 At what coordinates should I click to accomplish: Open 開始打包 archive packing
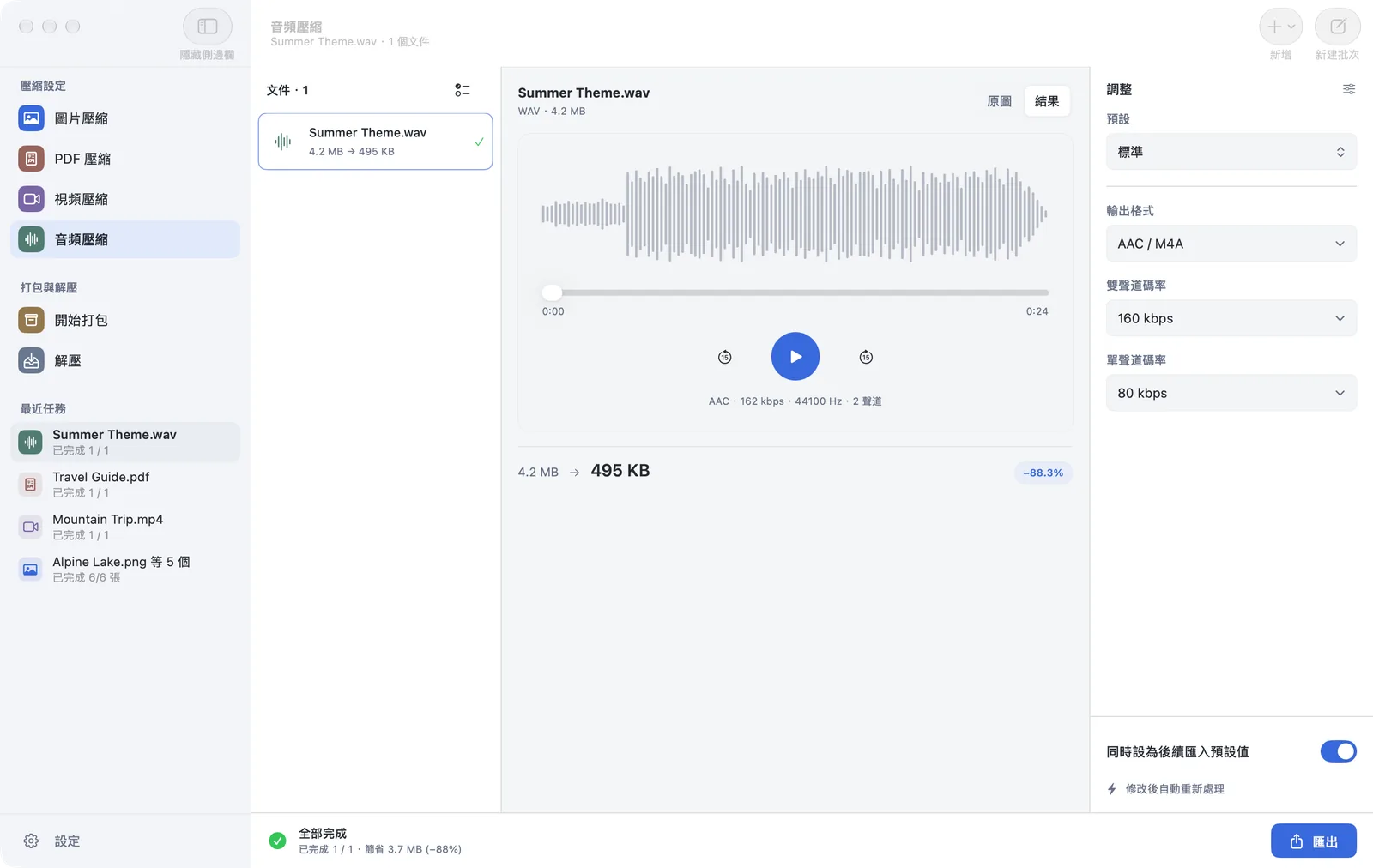point(125,320)
